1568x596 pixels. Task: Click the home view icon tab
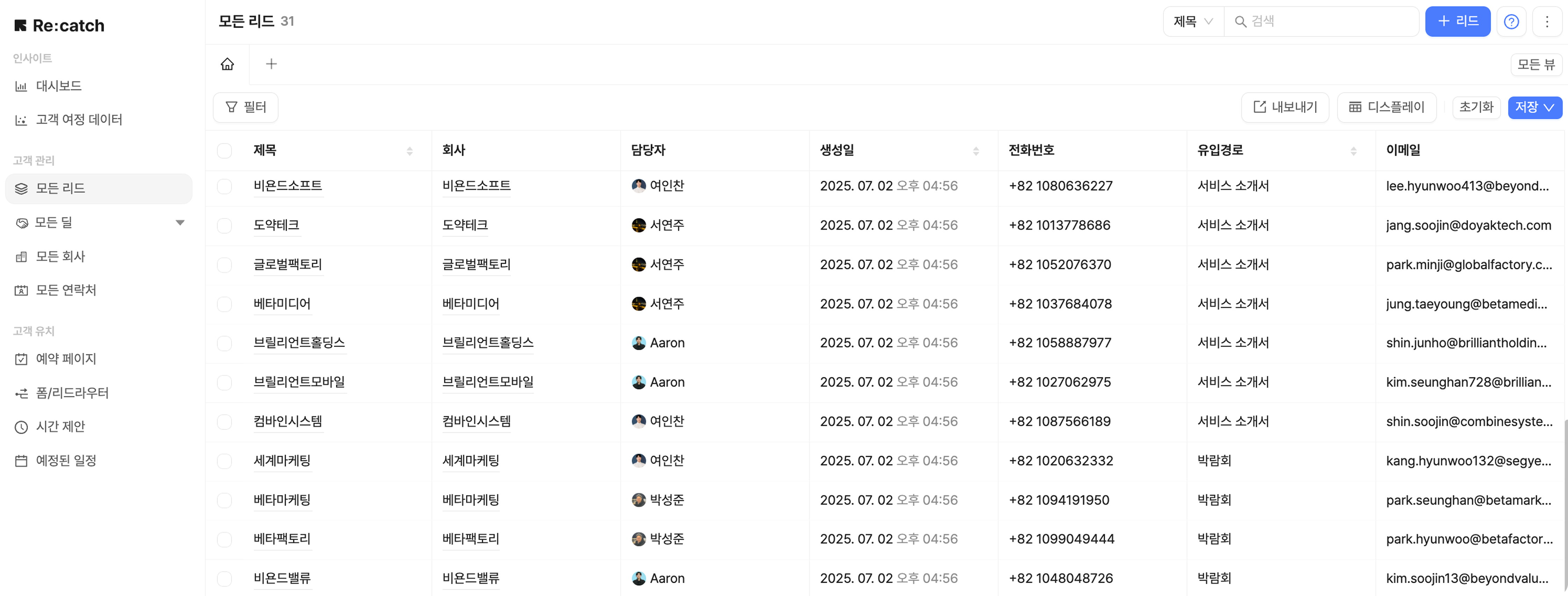(x=228, y=64)
